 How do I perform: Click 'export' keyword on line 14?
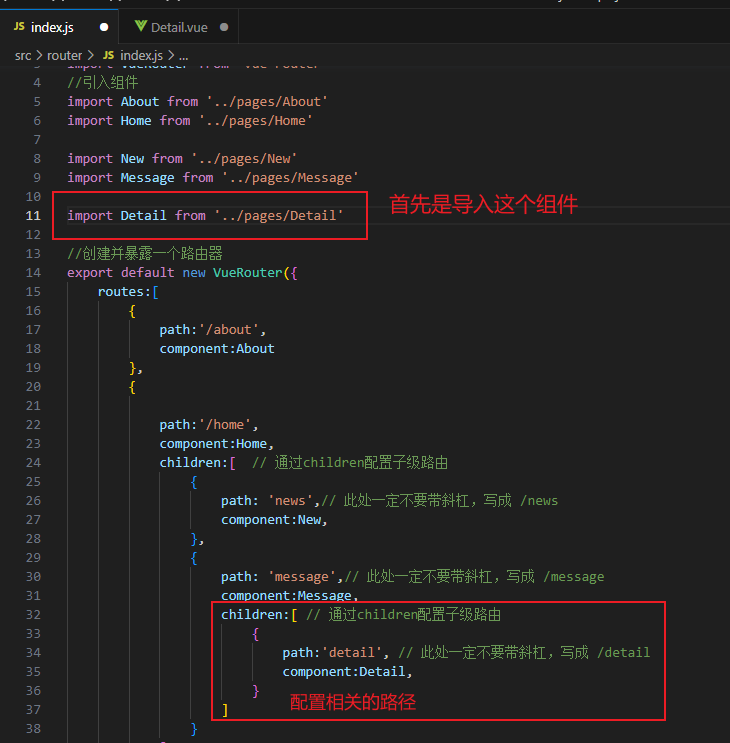tap(90, 272)
